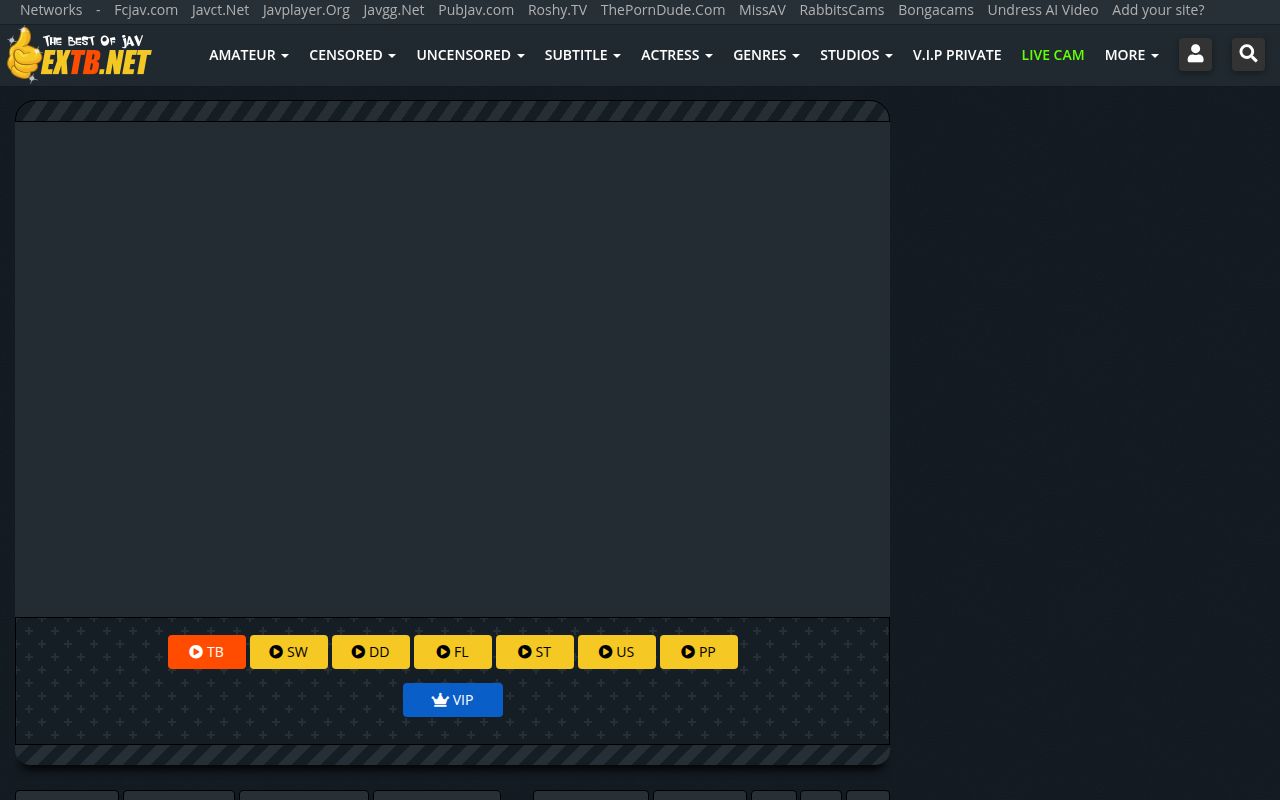Open the ACTRESS dropdown
This screenshot has width=1280, height=800.
click(x=676, y=55)
